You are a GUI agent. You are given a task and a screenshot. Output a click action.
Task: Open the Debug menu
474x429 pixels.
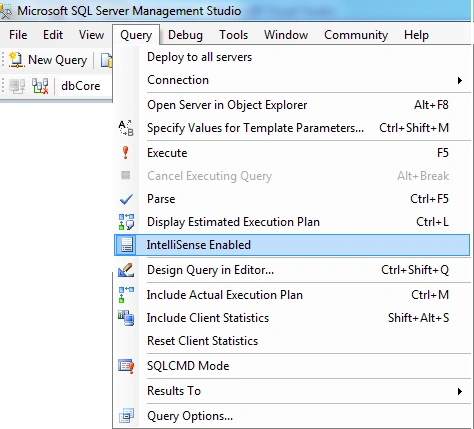[x=185, y=35]
